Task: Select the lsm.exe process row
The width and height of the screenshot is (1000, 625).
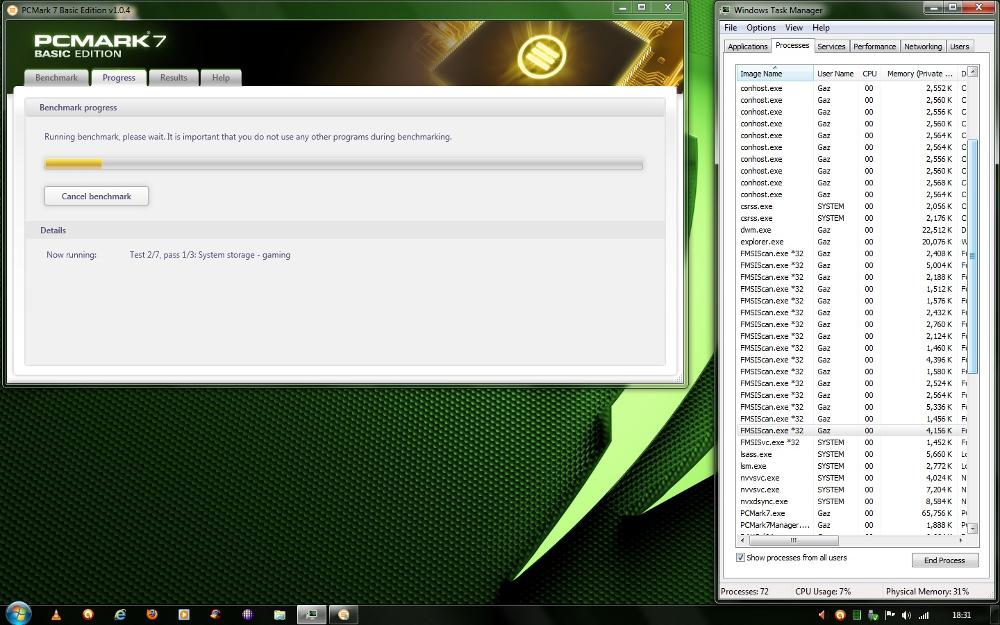Action: click(851, 466)
